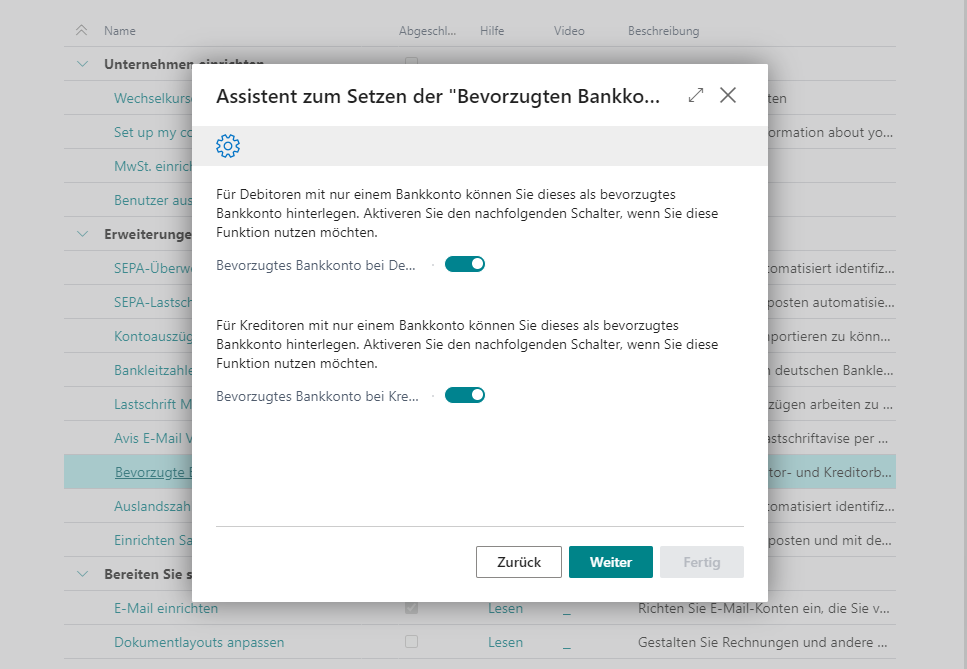Click description ending 'ormation about yo...'
967x669 pixels.
pos(831,132)
